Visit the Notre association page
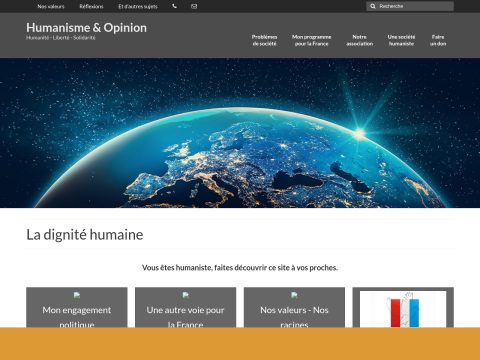 359,40
